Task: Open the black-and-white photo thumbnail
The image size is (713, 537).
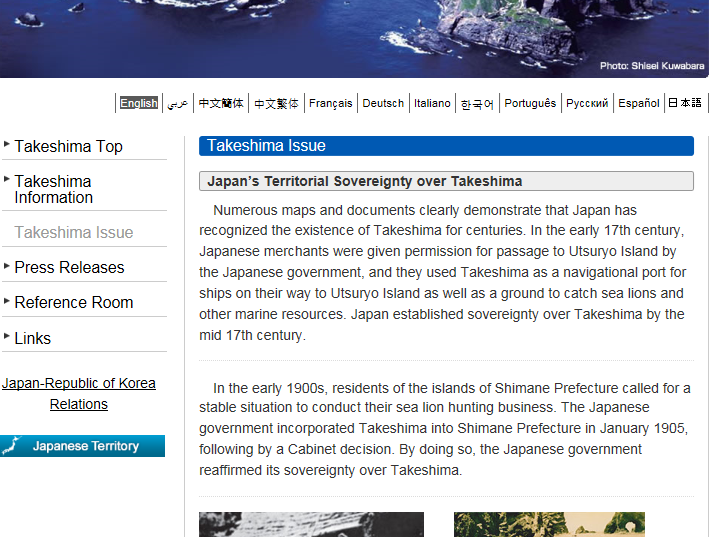Action: [x=311, y=524]
